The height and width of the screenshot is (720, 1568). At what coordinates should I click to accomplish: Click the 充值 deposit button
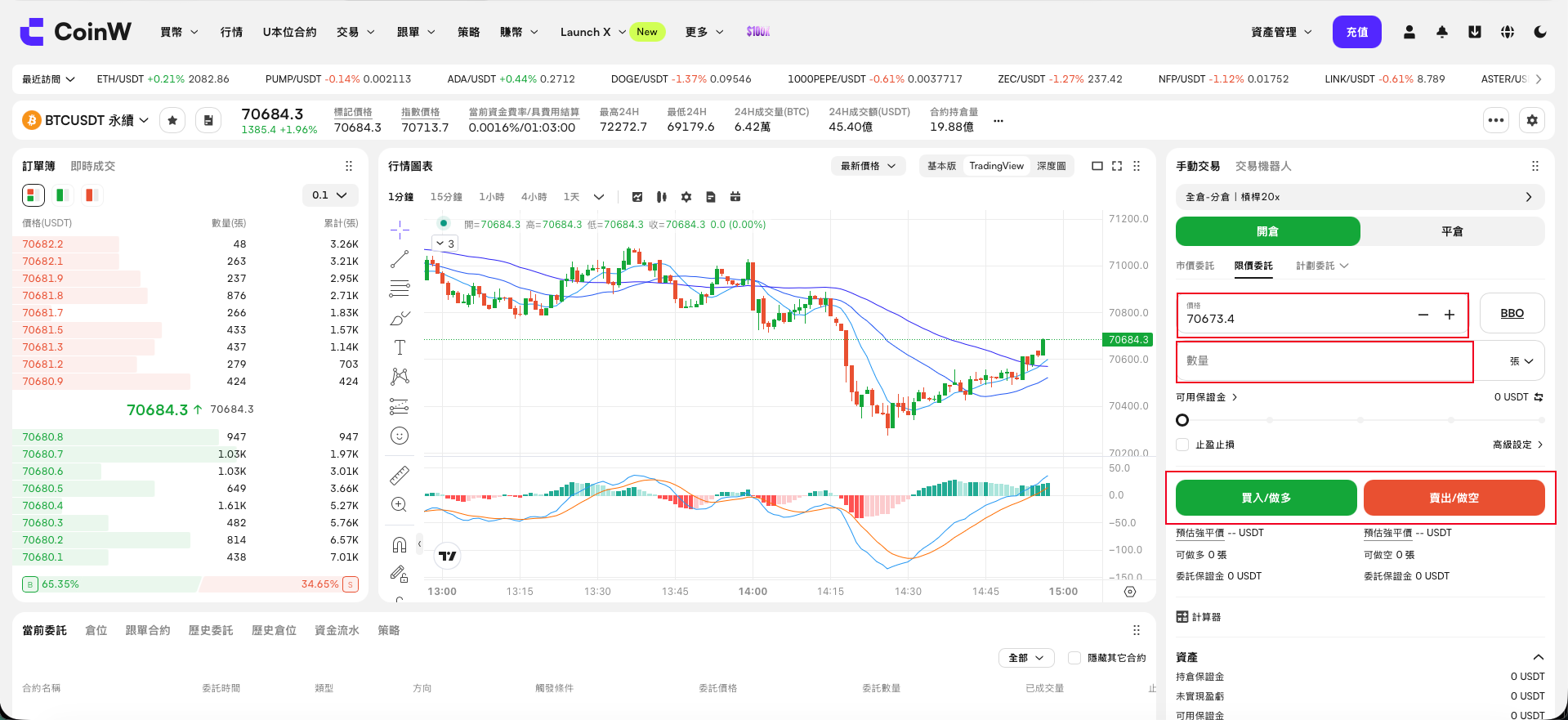tap(1357, 32)
